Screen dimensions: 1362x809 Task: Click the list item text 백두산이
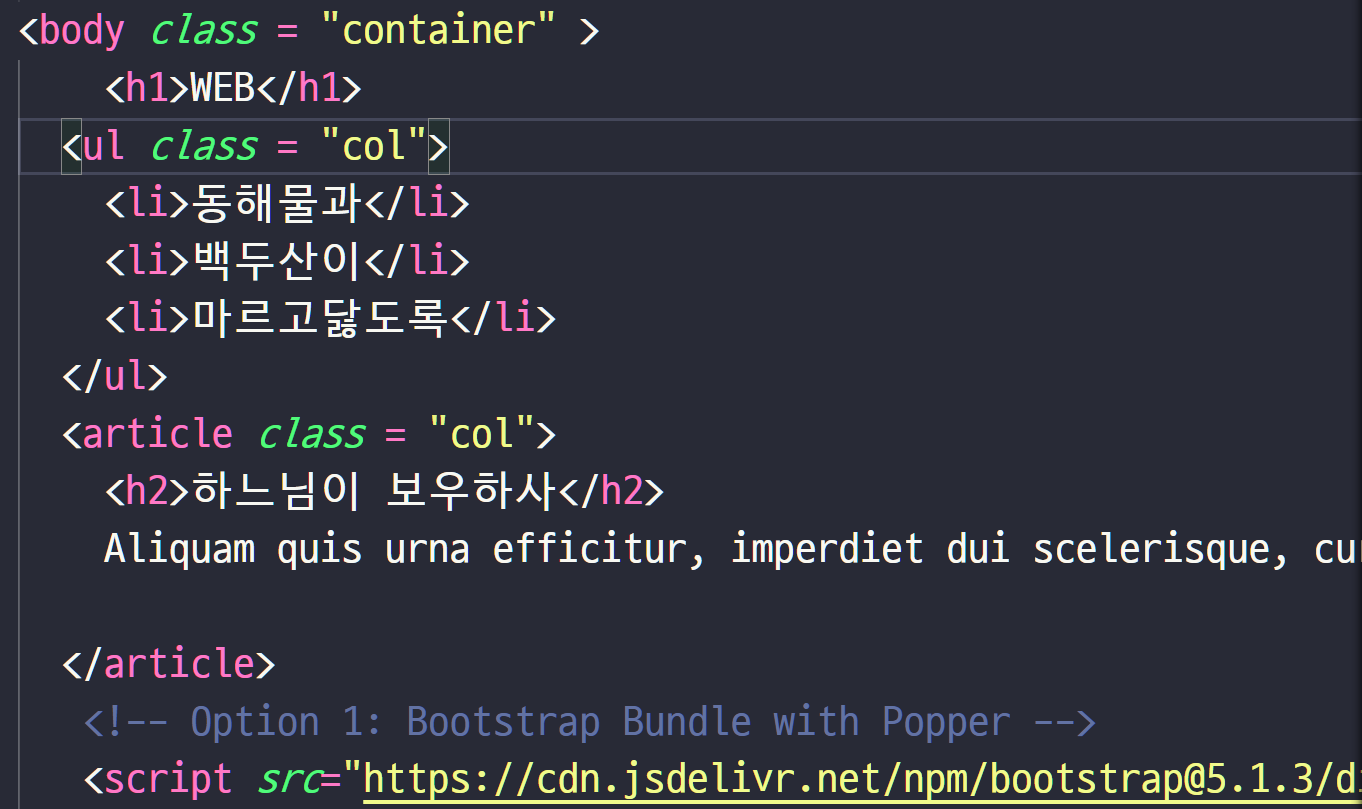click(275, 261)
